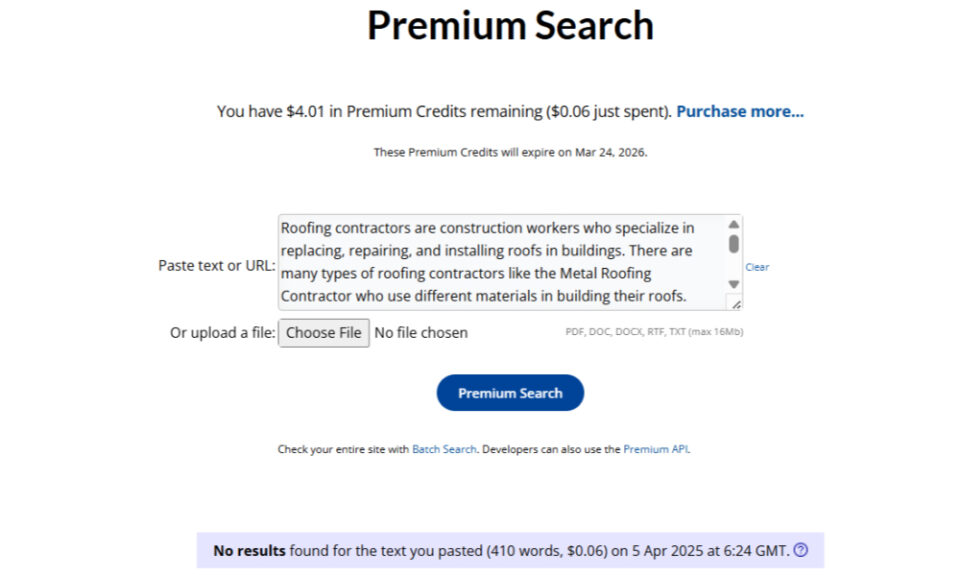Open the Premium API link
960x576 pixels.
pos(656,449)
